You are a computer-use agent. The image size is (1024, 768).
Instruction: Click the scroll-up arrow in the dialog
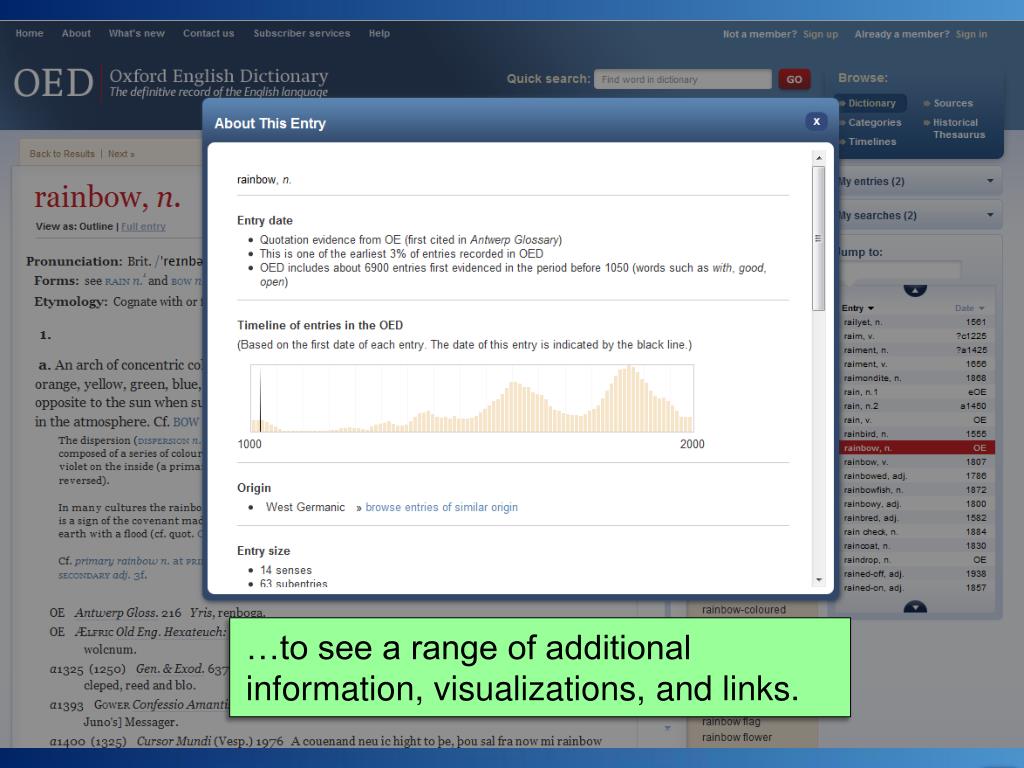818,158
